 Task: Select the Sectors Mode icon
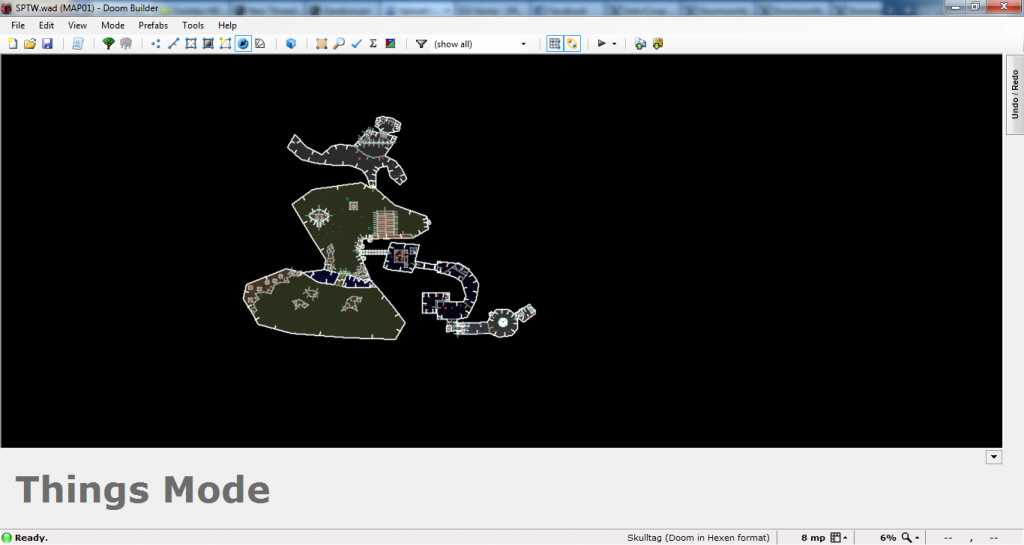coord(190,44)
